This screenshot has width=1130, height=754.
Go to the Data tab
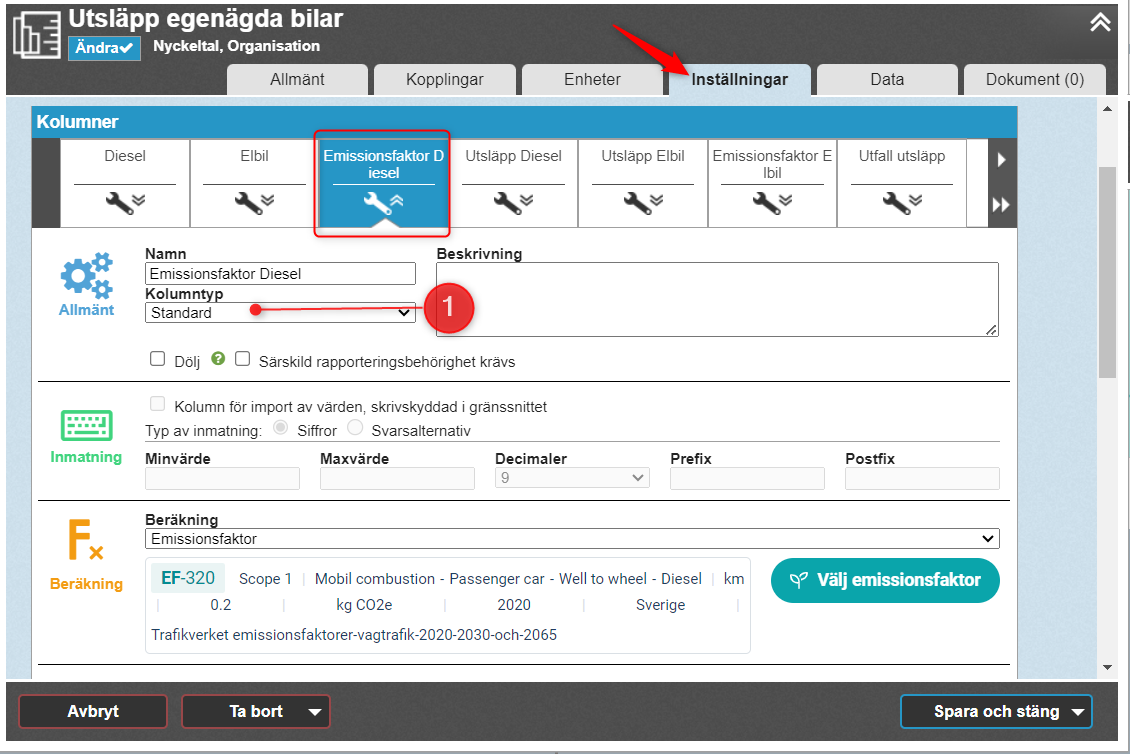pos(886,80)
